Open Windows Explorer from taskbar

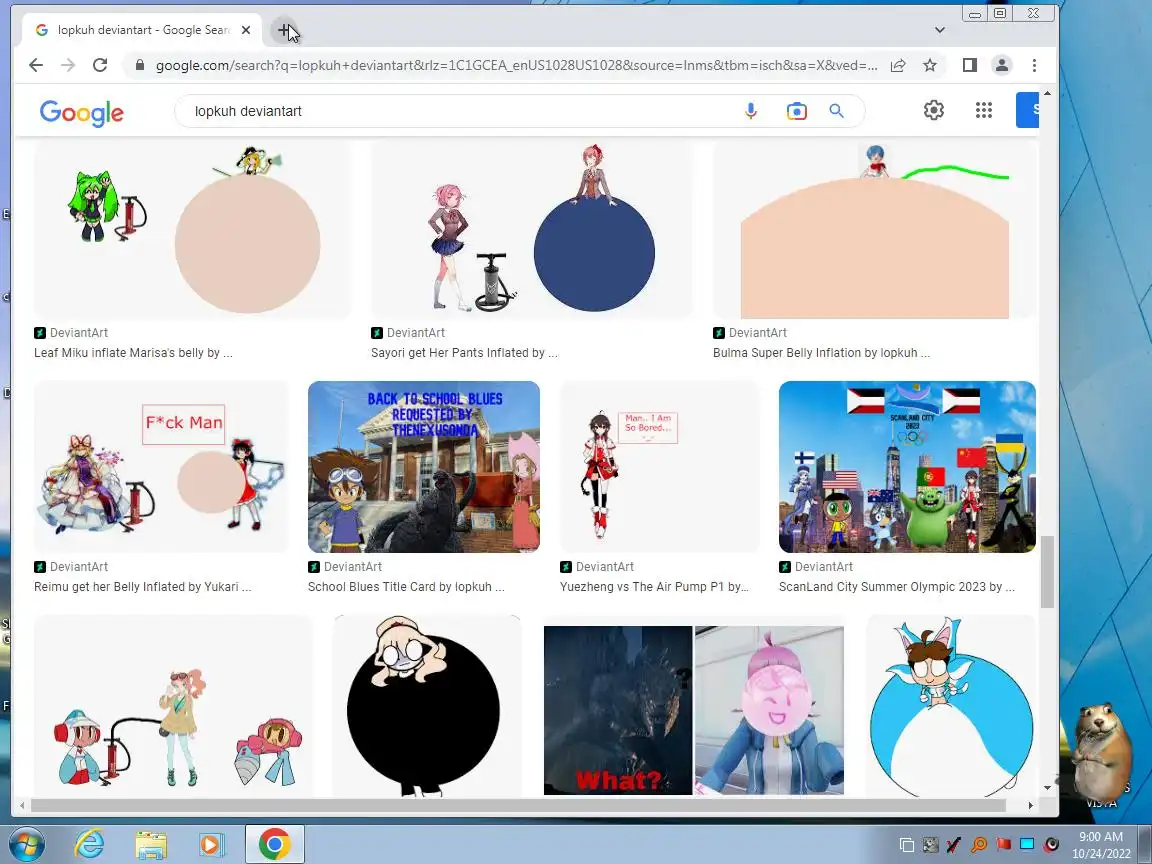(151, 844)
